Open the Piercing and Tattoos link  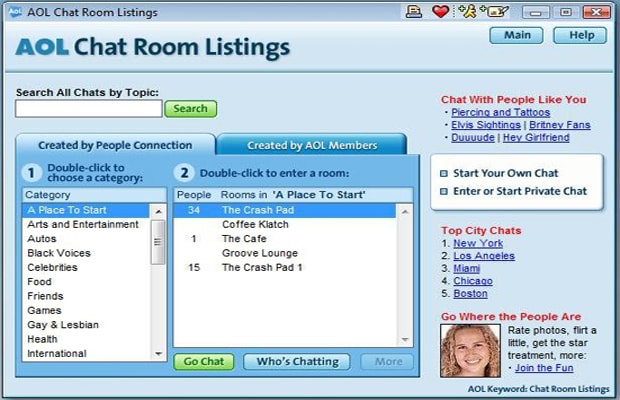coord(501,113)
